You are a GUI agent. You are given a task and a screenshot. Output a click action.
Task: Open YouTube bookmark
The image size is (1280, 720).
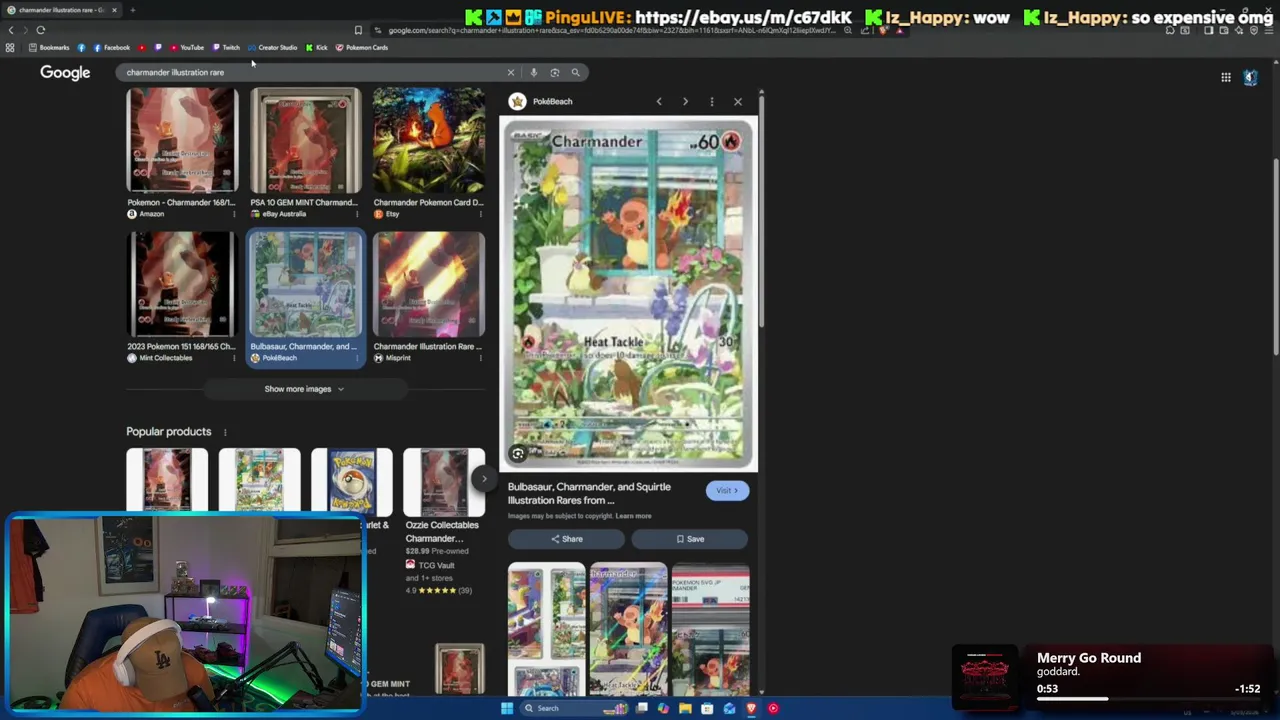pos(187,47)
